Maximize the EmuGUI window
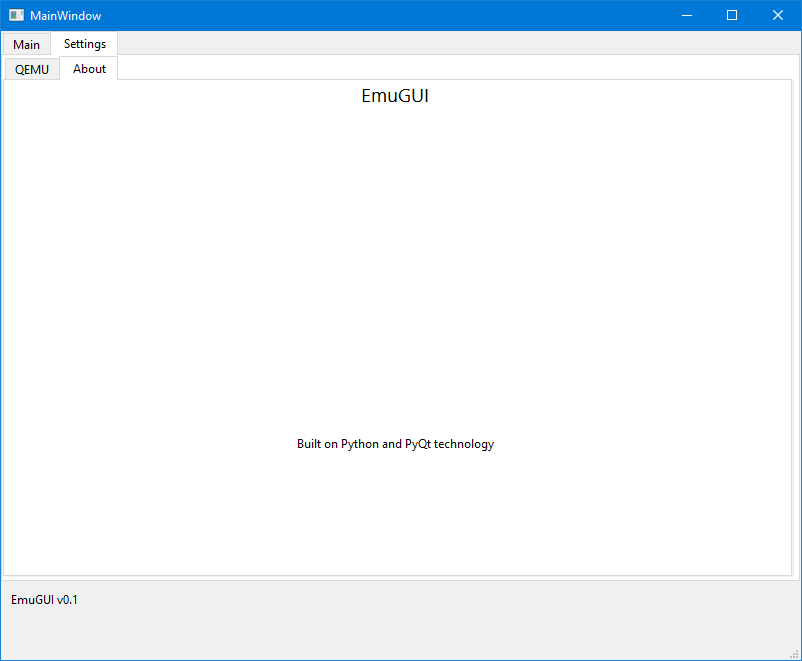 (731, 15)
